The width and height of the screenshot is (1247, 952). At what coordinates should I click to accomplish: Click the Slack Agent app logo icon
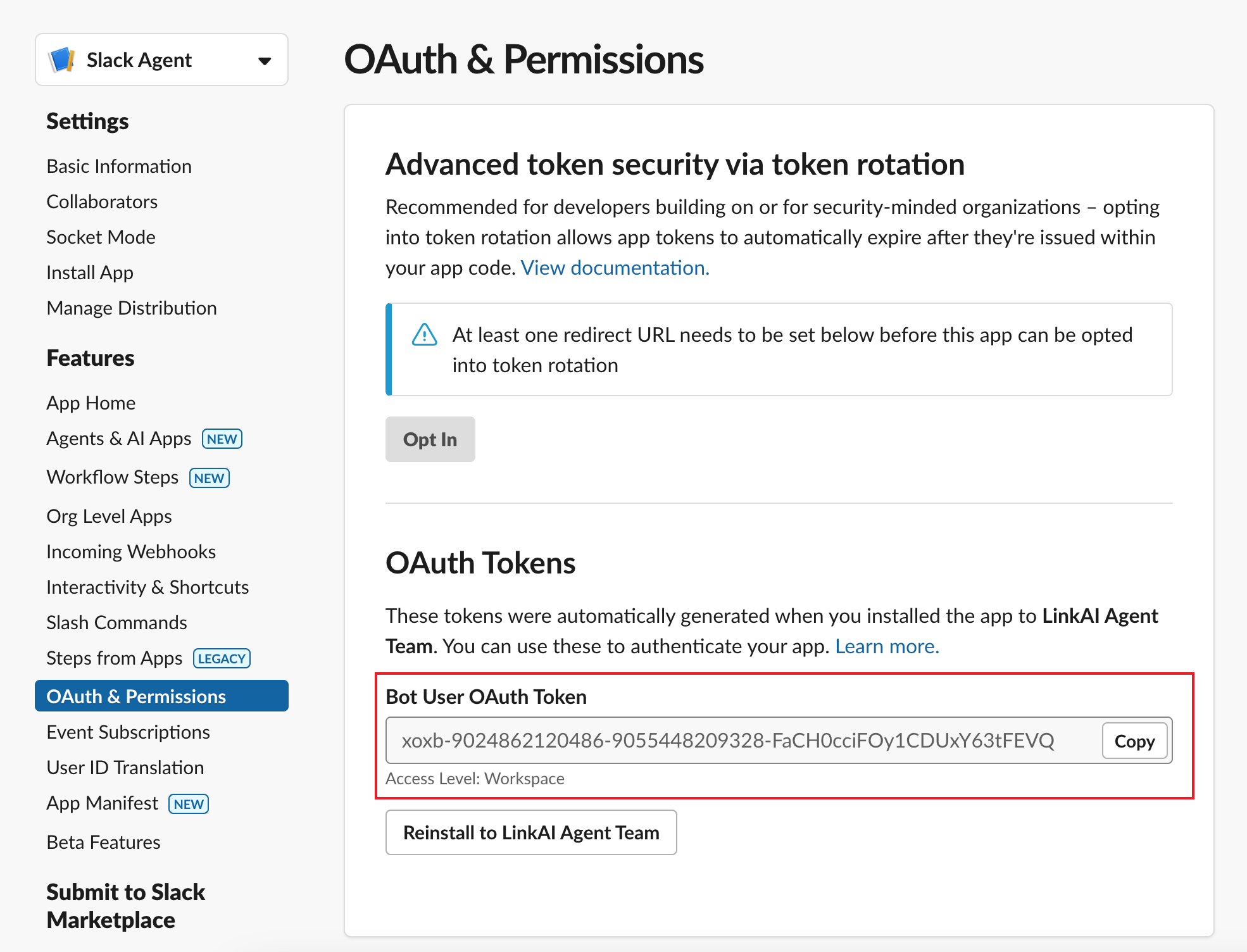point(62,60)
